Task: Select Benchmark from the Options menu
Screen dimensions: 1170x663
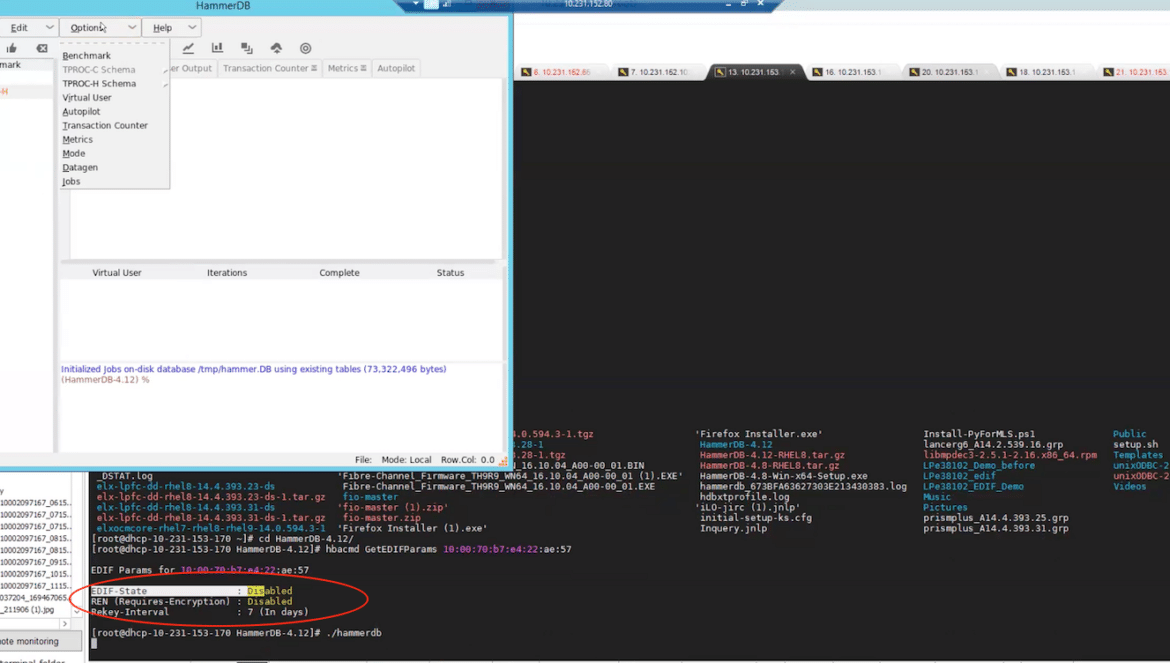Action: (87, 56)
